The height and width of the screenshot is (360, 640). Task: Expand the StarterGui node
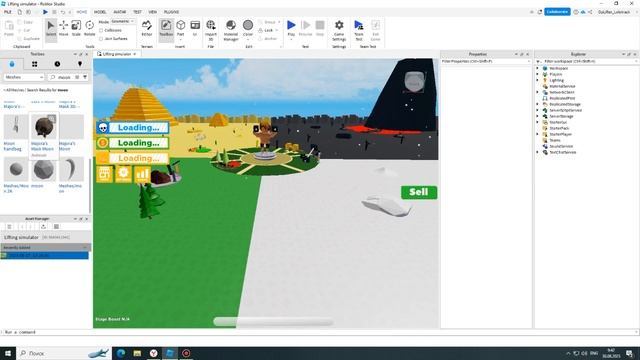pyautogui.click(x=538, y=122)
